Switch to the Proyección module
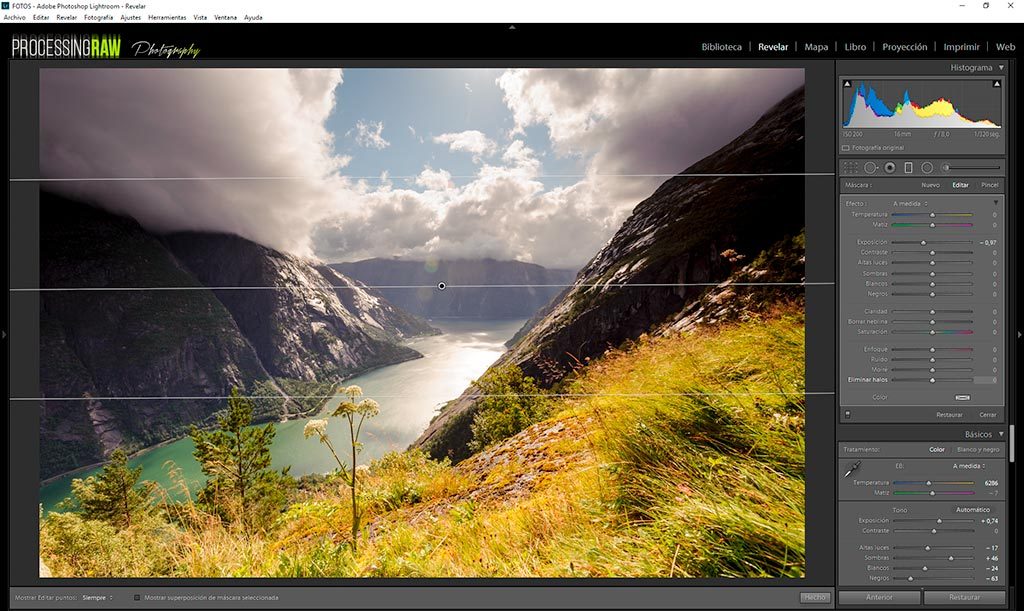 pyautogui.click(x=904, y=47)
